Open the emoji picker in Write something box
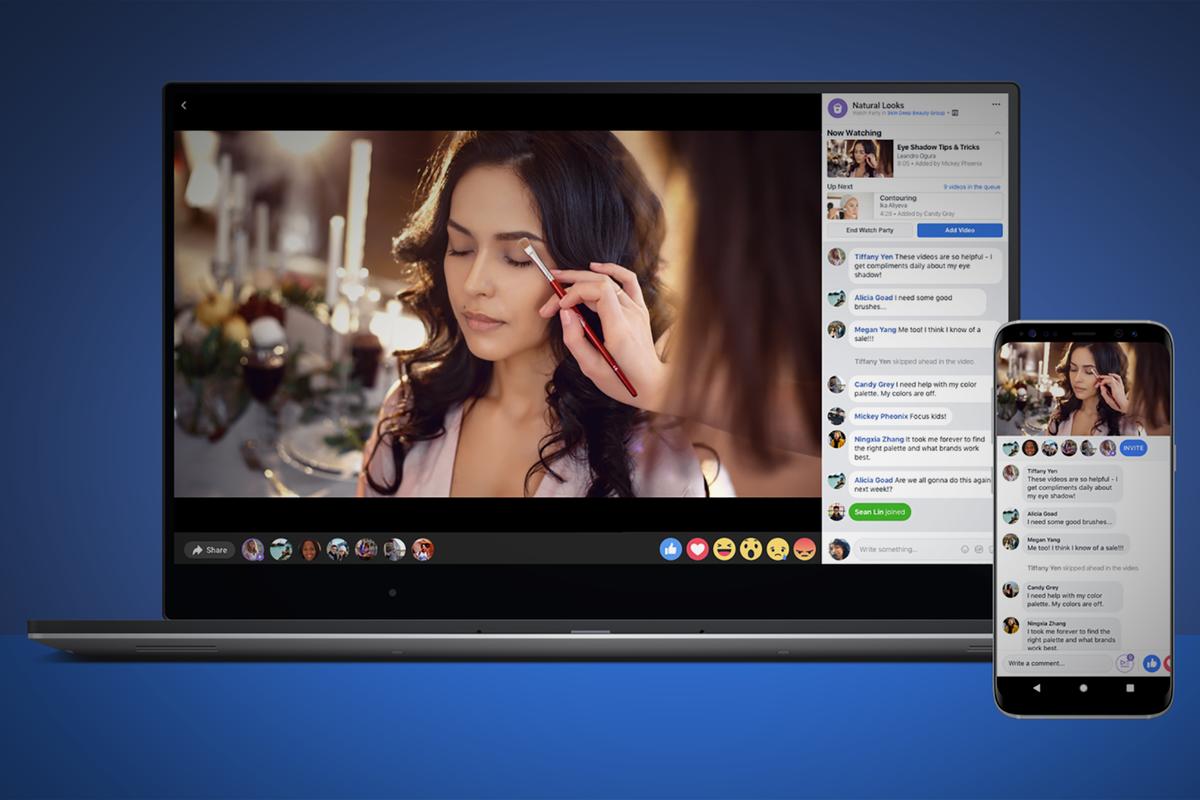Screen dimensions: 1200x800 click(965, 549)
